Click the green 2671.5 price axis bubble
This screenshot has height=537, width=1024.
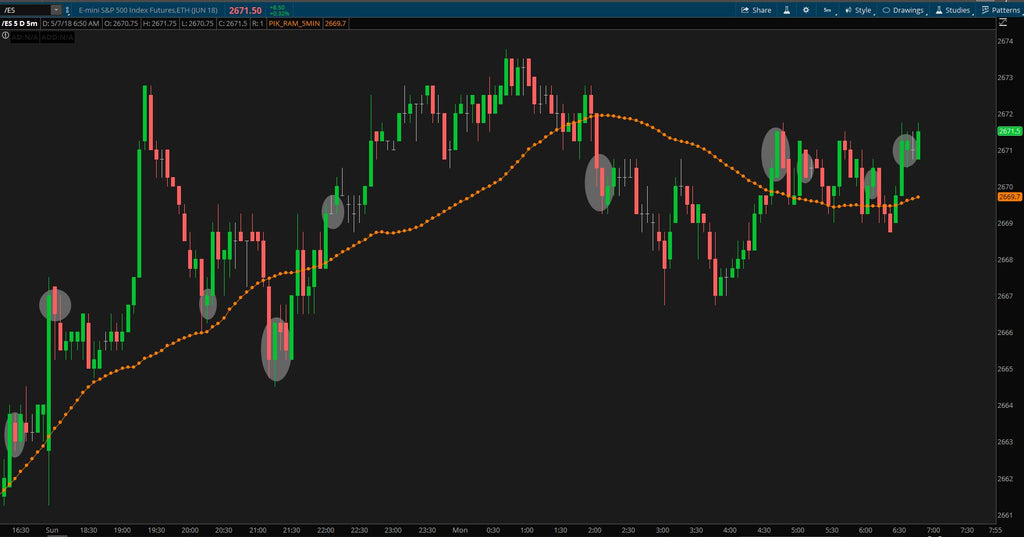point(1010,131)
